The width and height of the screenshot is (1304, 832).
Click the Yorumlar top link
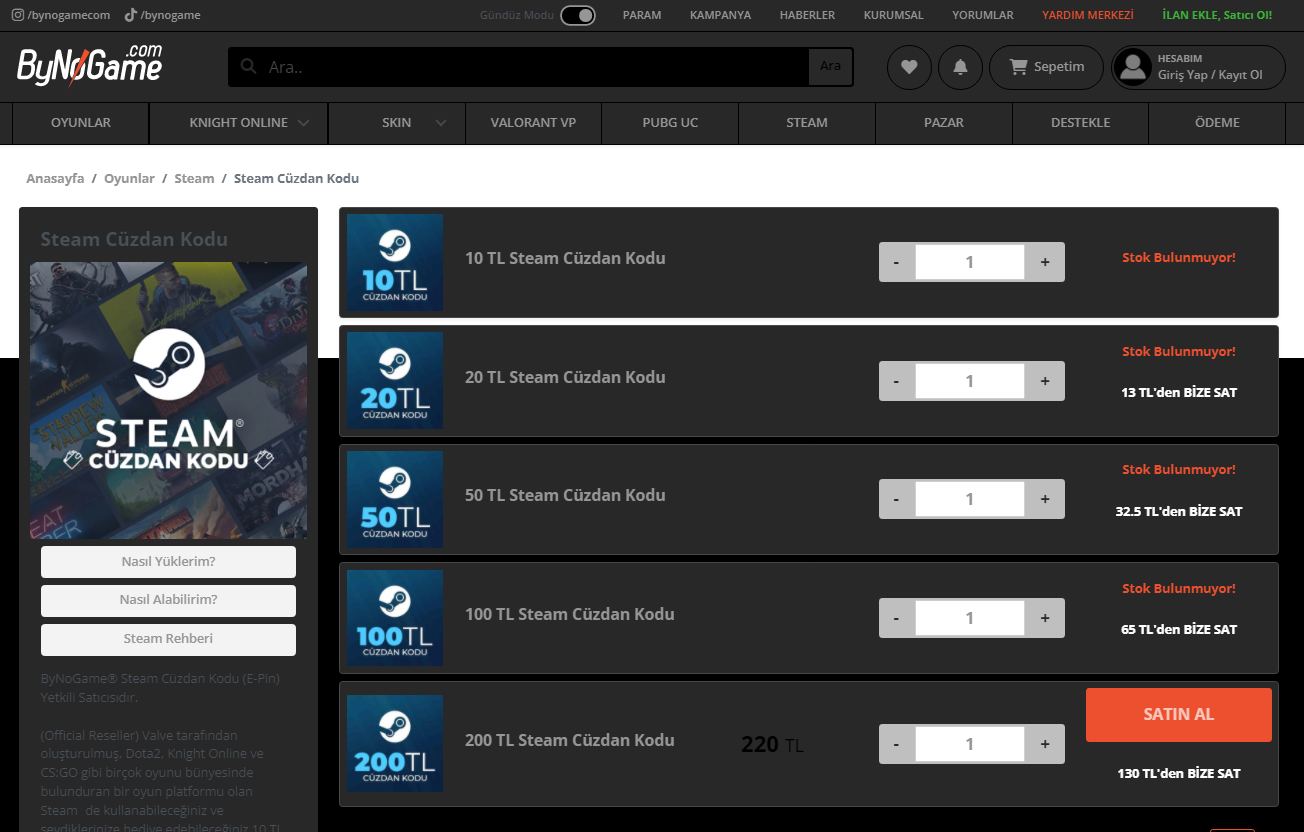coord(983,15)
